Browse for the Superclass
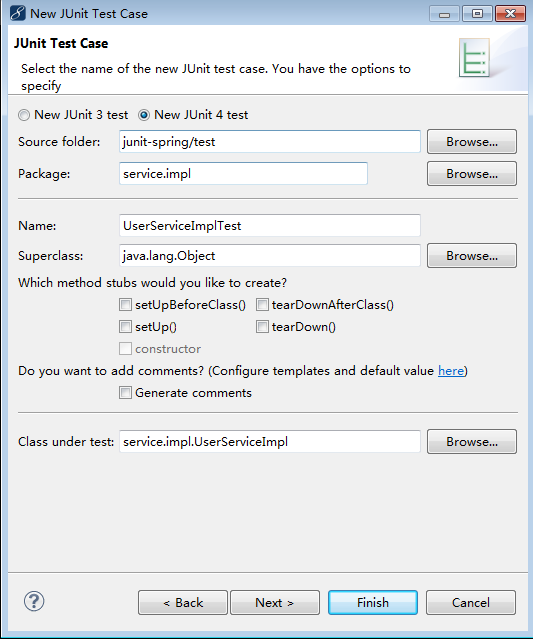 point(472,256)
